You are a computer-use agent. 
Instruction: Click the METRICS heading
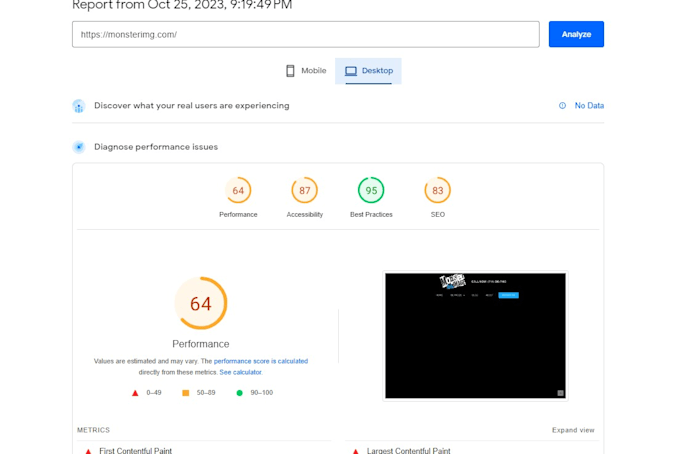93,430
